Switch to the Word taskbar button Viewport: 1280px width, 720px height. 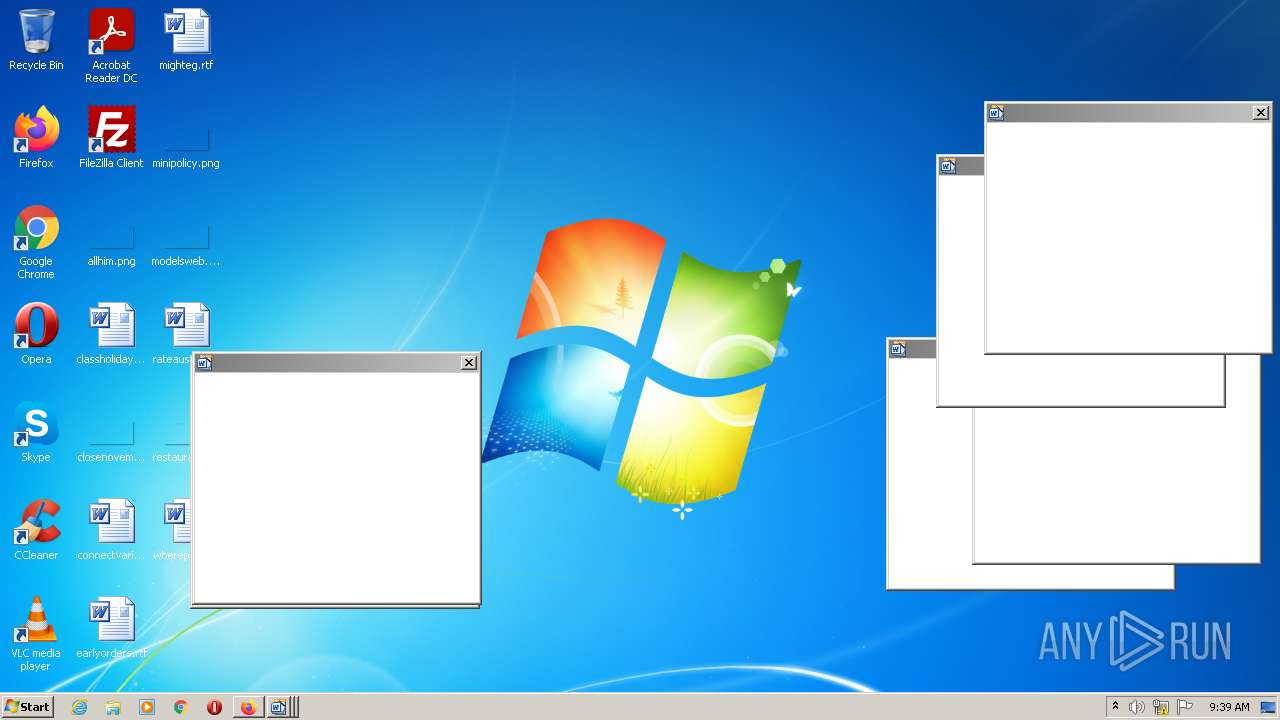tap(281, 707)
